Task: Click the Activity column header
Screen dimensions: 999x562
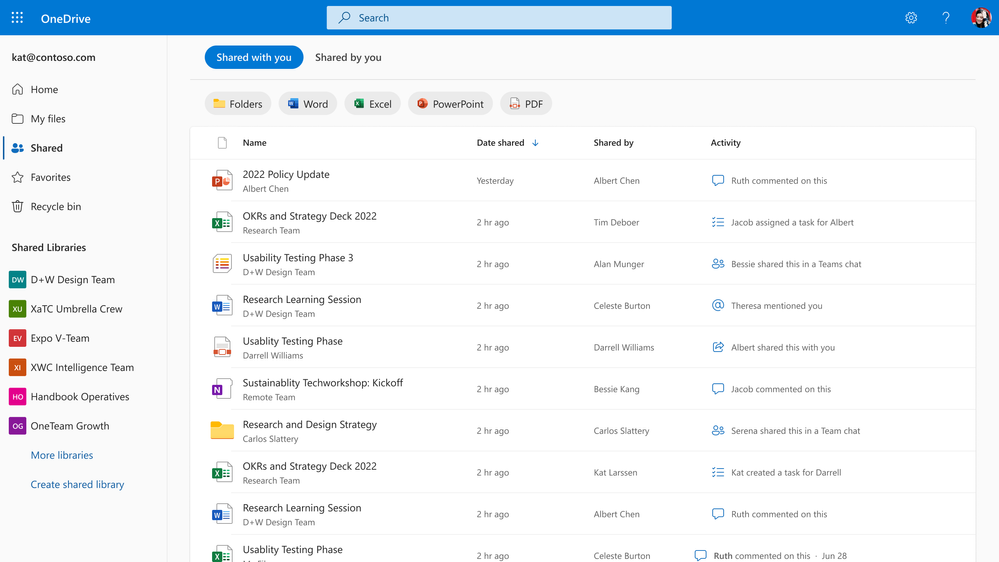Action: tap(725, 143)
